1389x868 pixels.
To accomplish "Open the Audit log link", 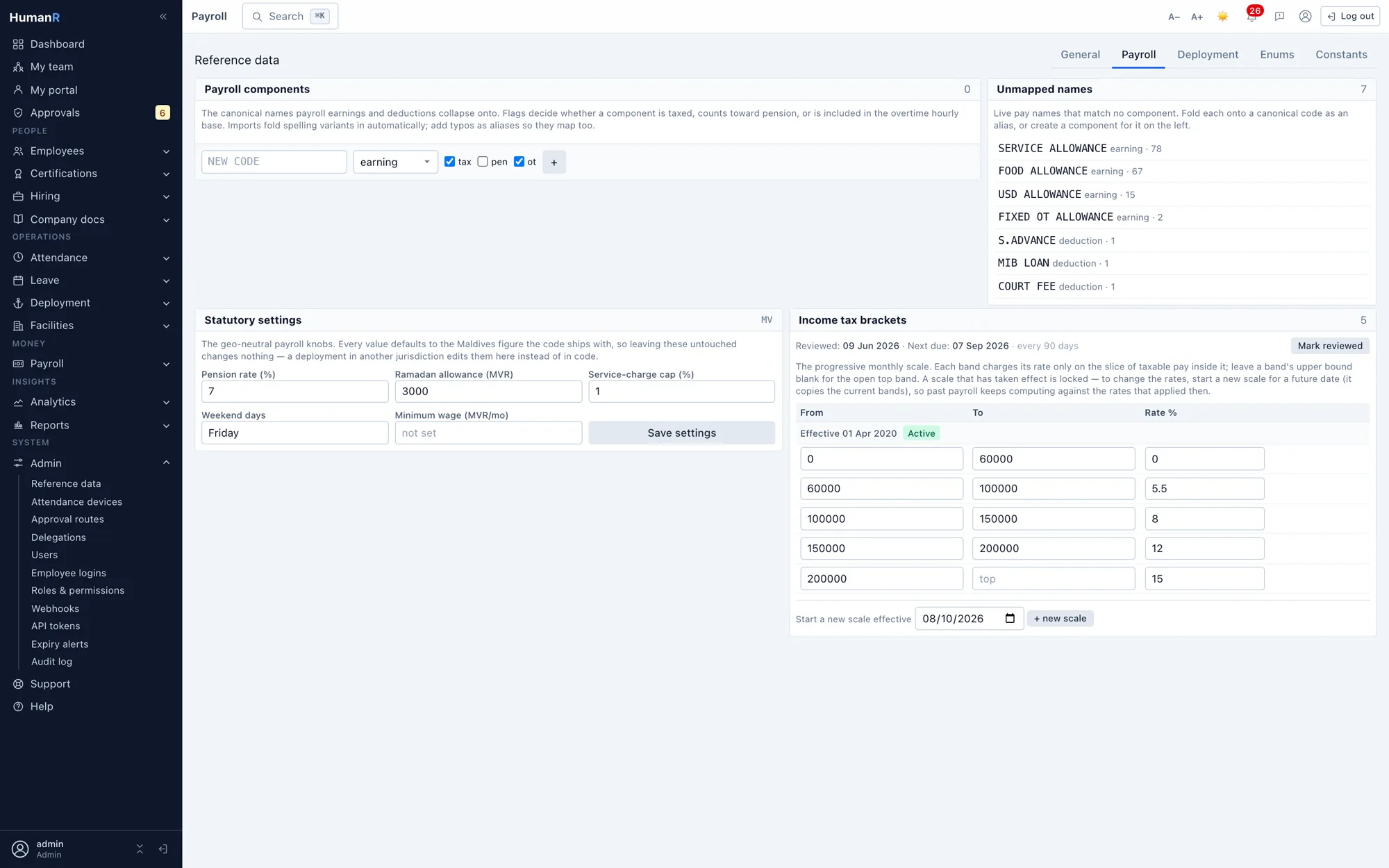I will pos(51,662).
